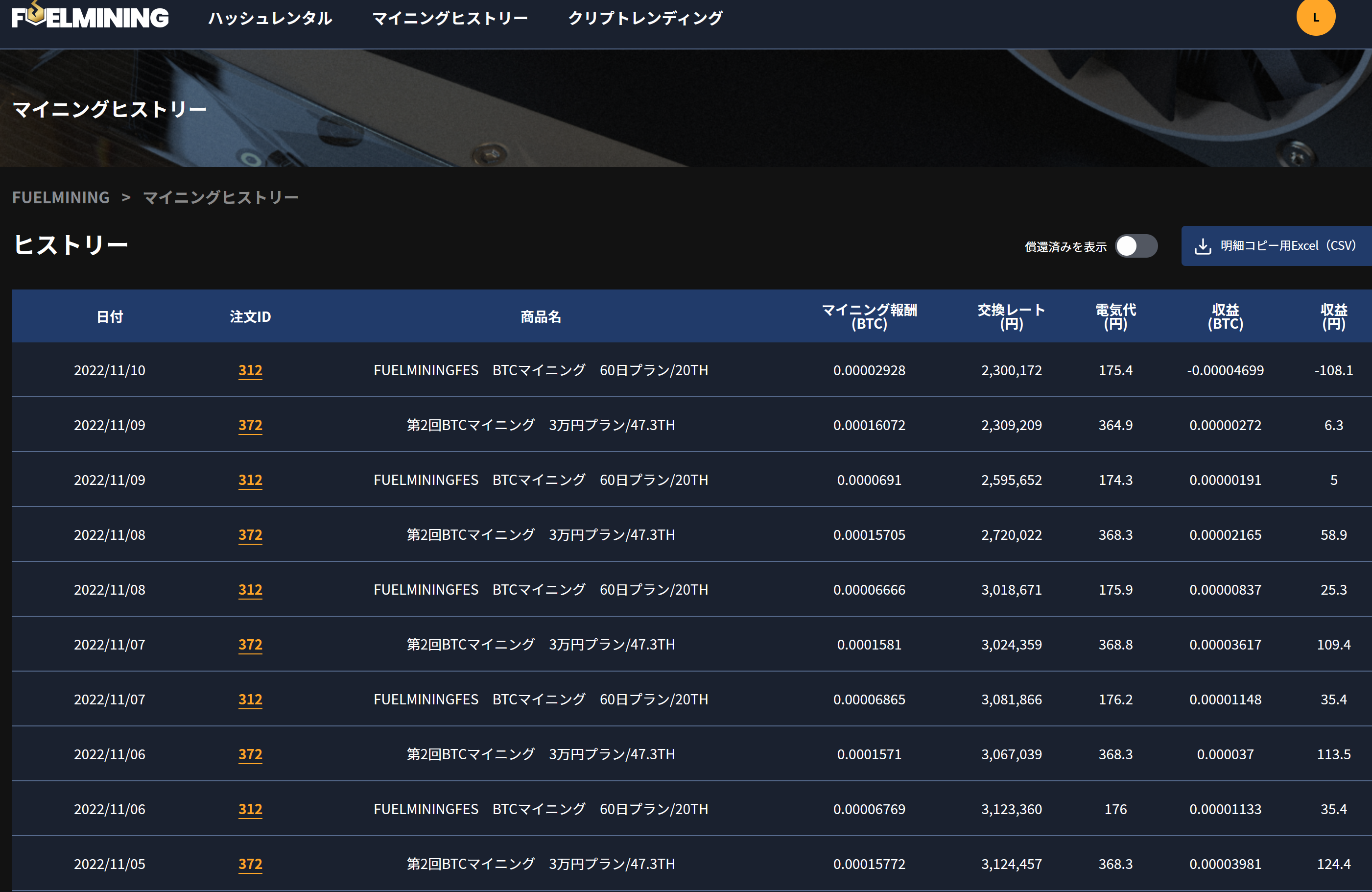Open クリプトレンディング menu item

click(x=645, y=18)
